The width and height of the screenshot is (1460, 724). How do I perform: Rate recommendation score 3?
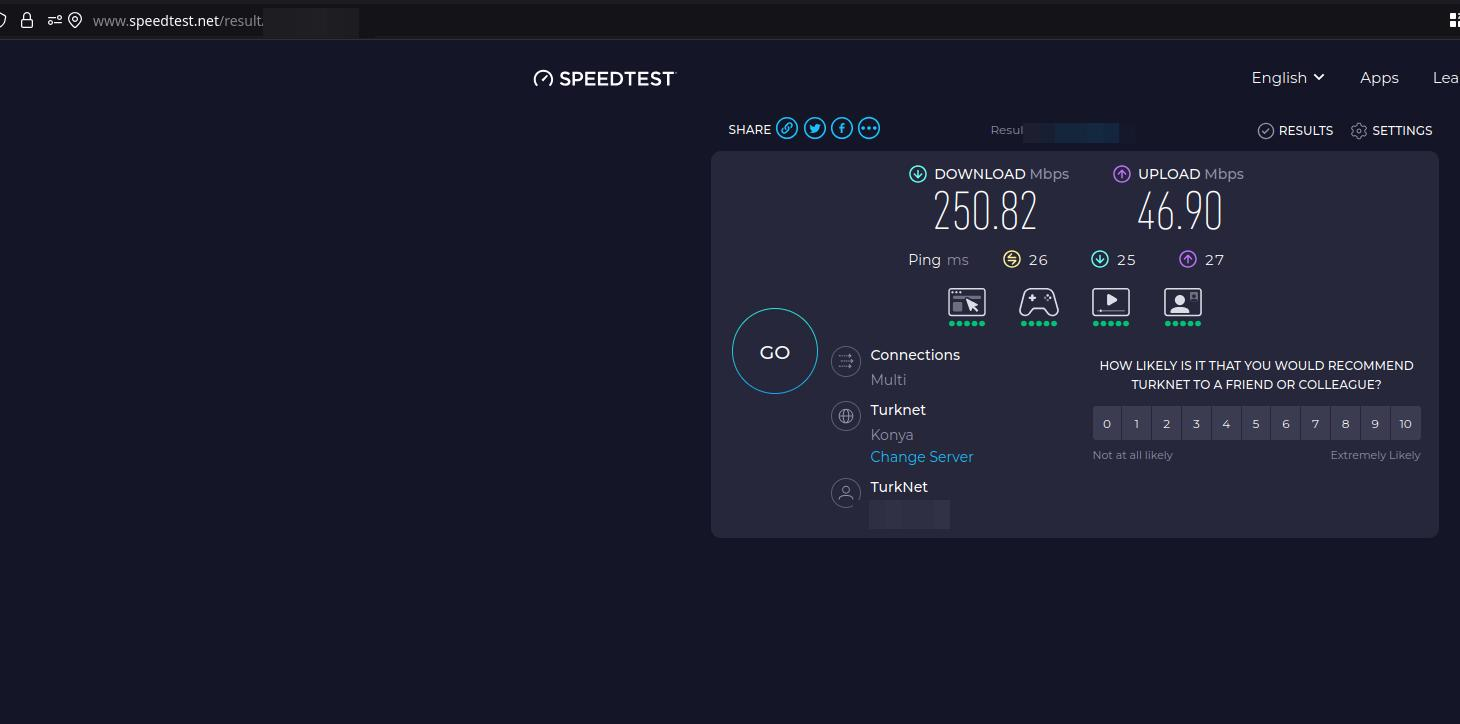coord(1196,424)
